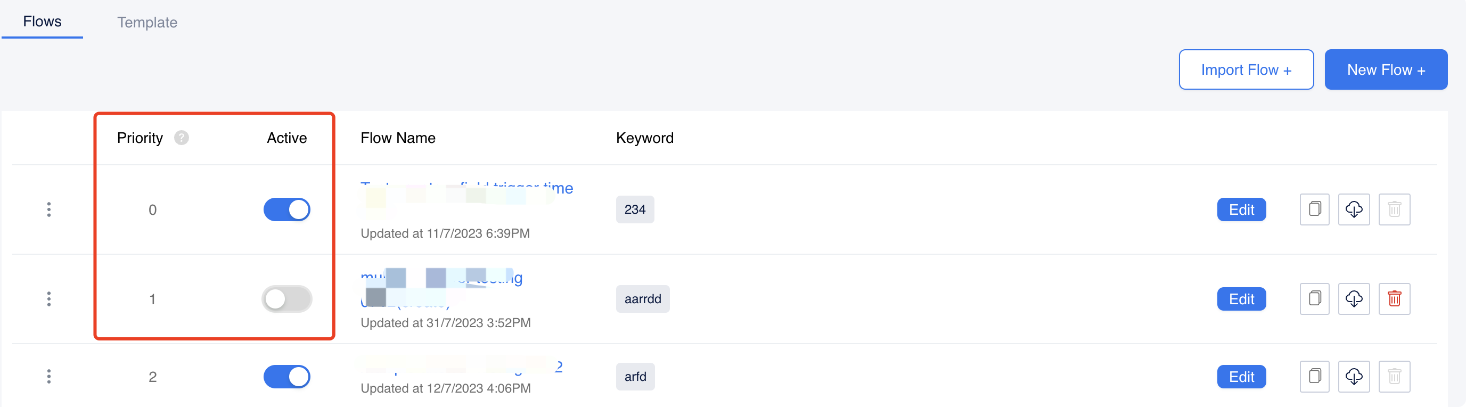1468x410 pixels.
Task: Select the Flows tab
Action: pos(42,21)
